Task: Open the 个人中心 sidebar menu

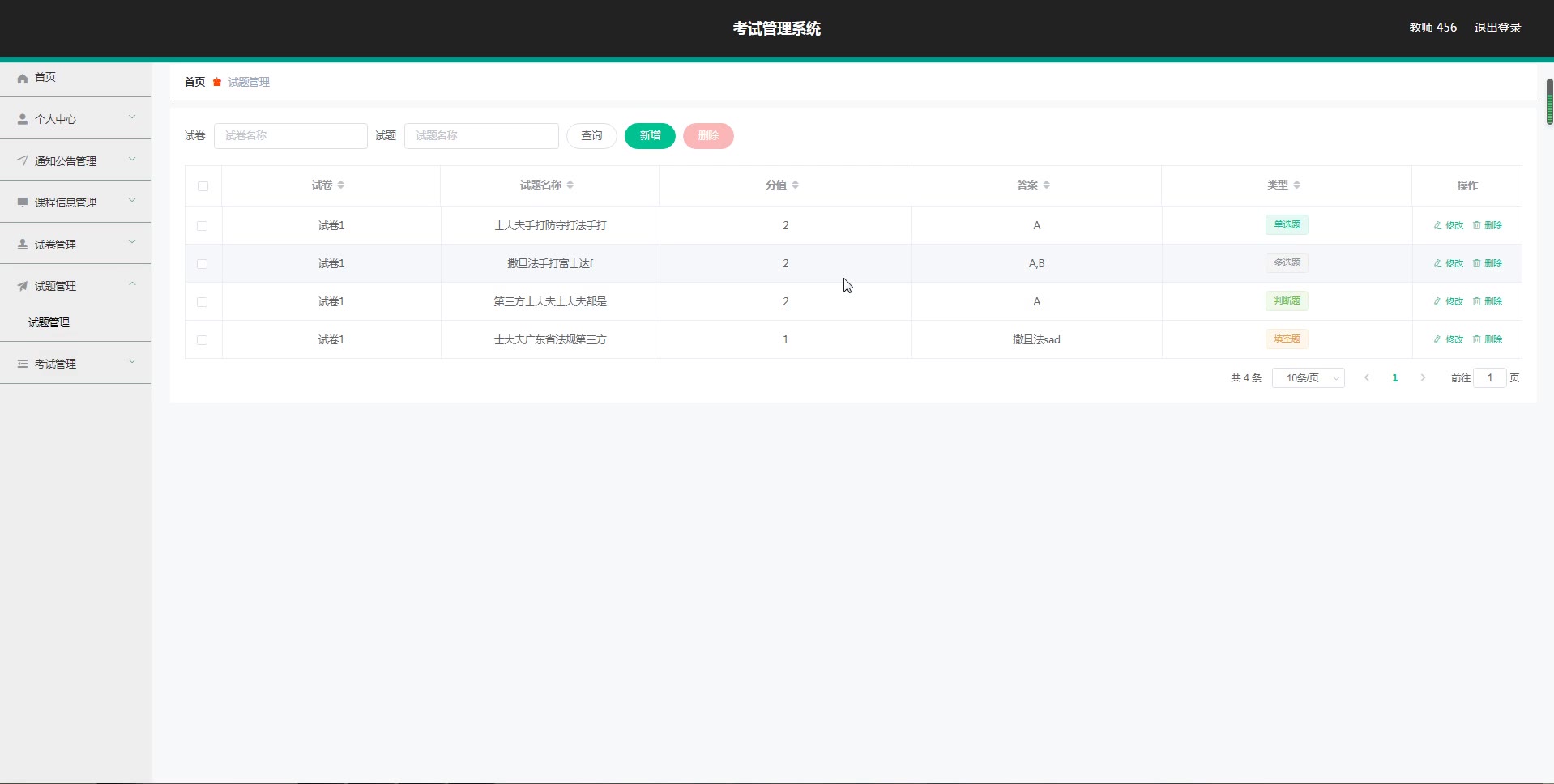Action: tap(75, 119)
